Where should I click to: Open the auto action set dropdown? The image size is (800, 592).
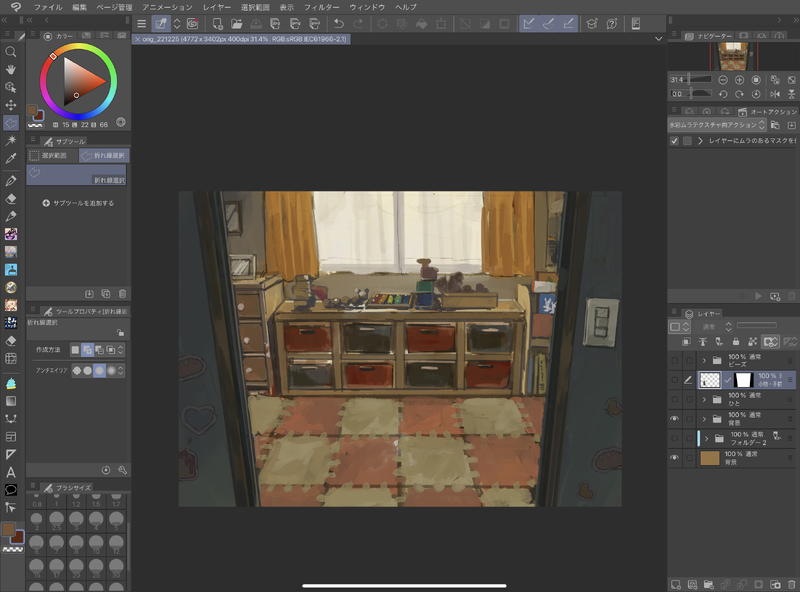click(717, 125)
